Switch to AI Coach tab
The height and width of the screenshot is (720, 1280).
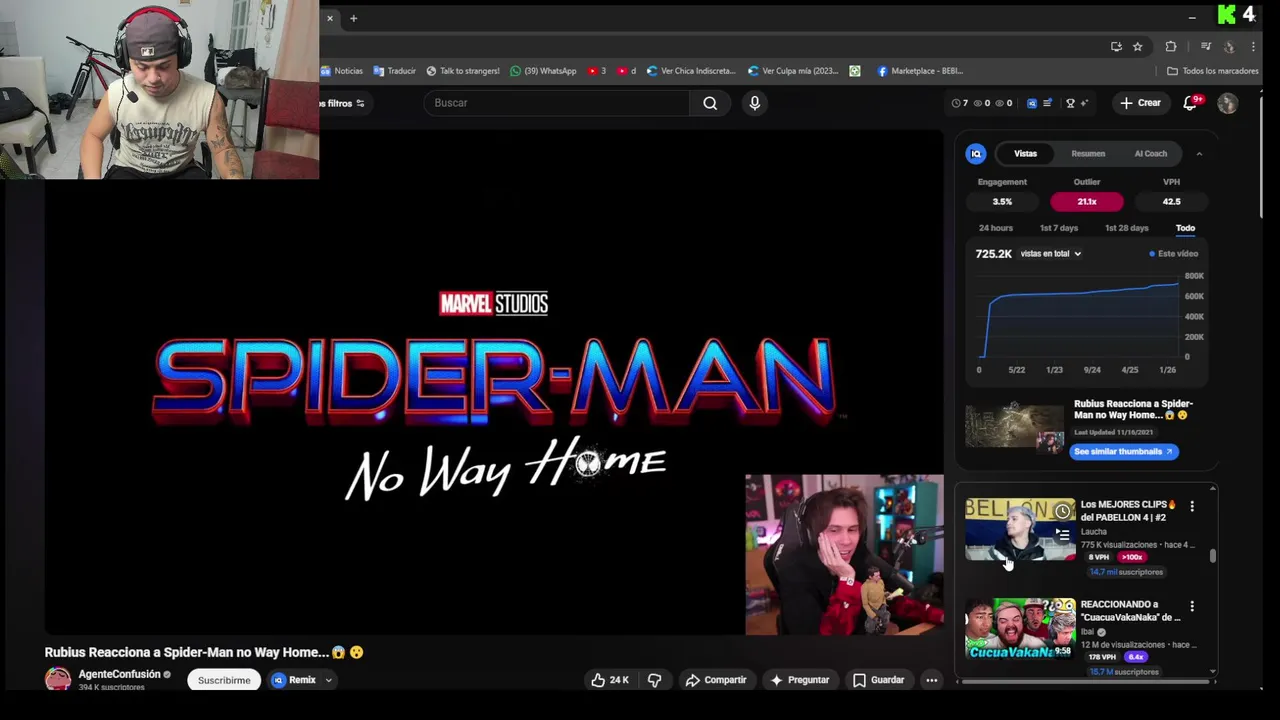pyautogui.click(x=1150, y=154)
